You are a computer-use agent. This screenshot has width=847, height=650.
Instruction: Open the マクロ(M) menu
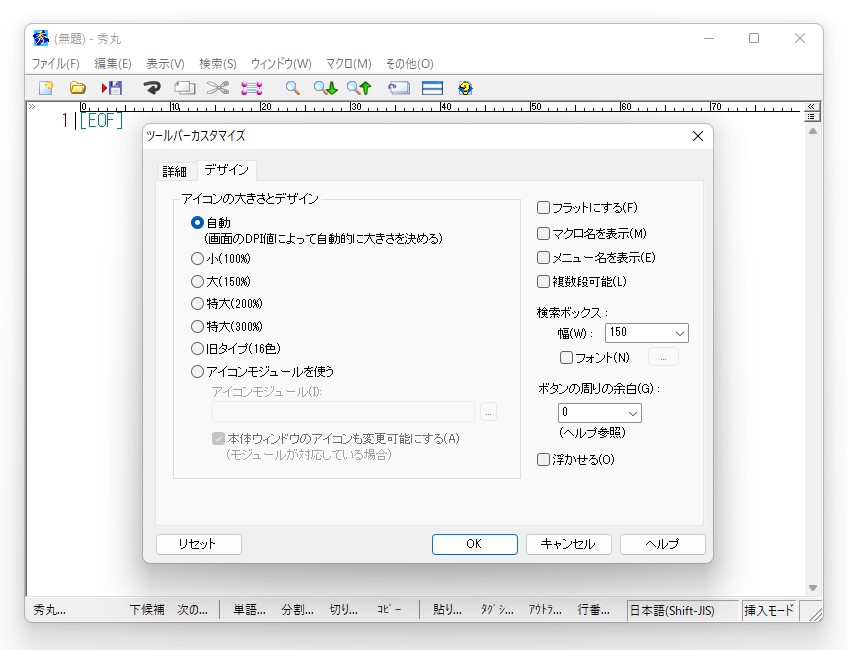[x=348, y=64]
